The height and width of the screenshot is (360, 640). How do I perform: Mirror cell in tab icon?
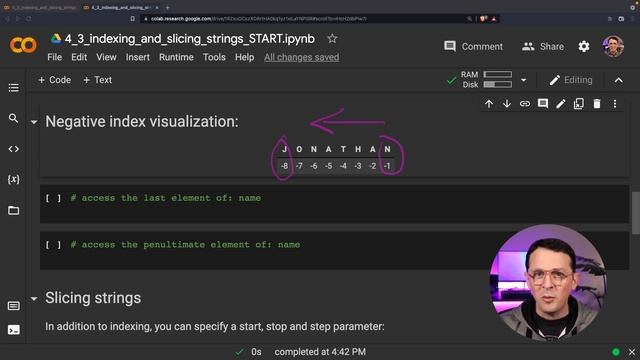click(x=579, y=104)
